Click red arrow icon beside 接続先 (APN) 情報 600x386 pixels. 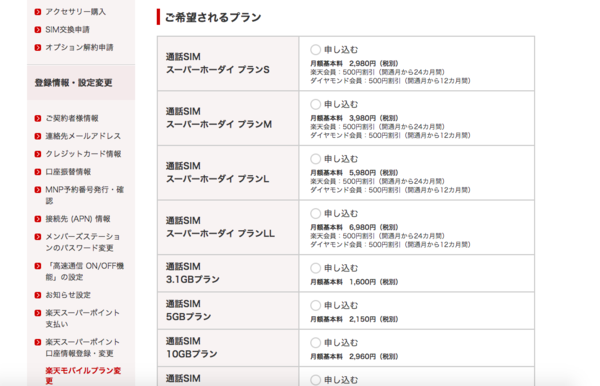pos(38,219)
